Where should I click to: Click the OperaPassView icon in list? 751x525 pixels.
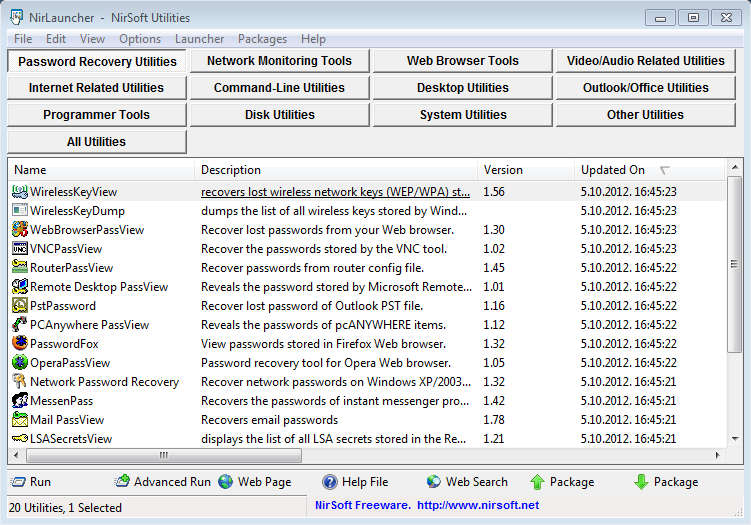coord(19,363)
